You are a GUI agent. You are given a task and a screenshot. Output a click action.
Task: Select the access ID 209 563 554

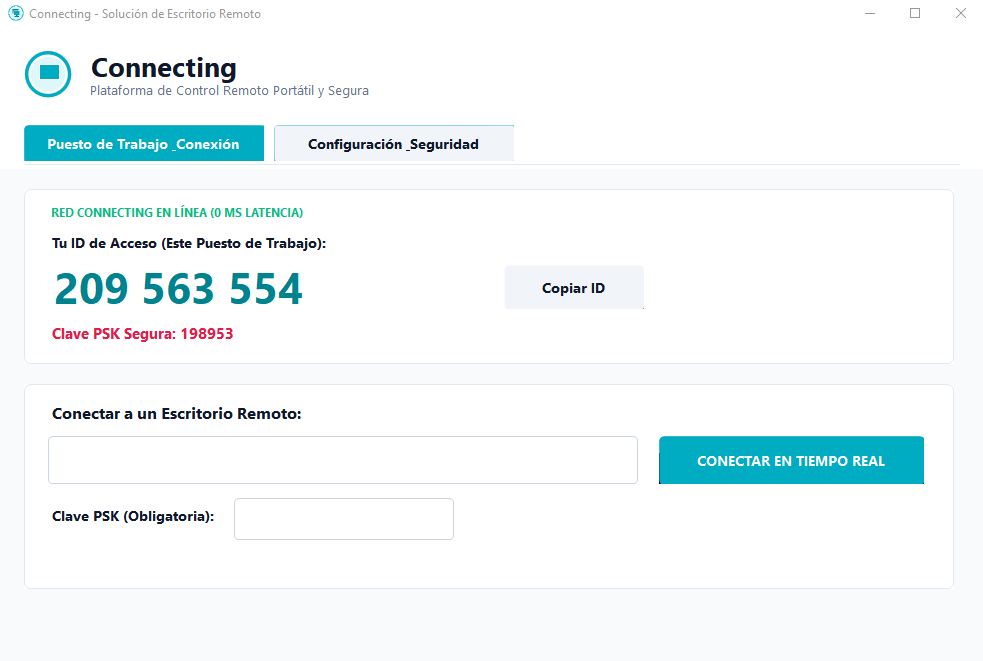[x=179, y=289]
